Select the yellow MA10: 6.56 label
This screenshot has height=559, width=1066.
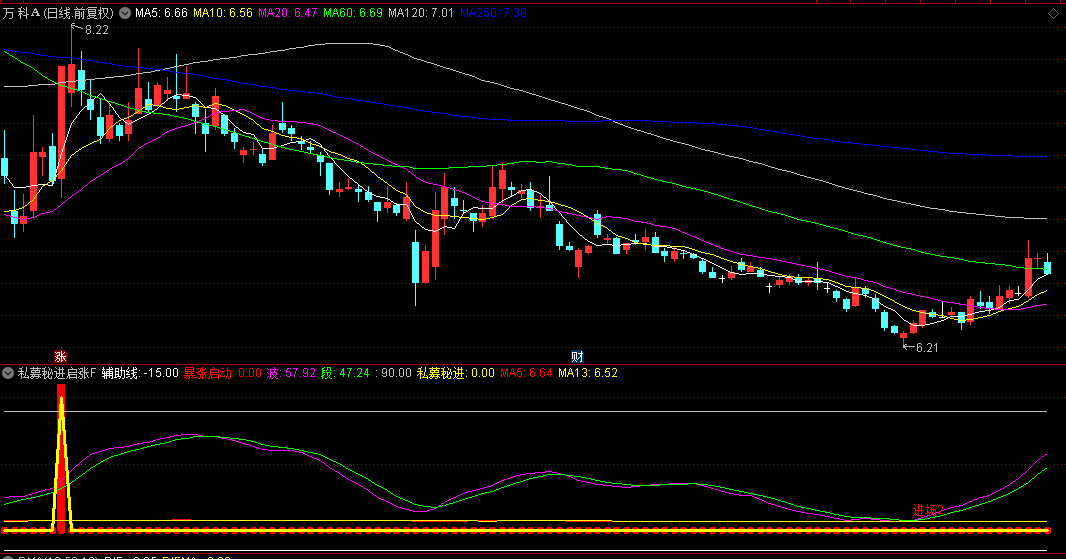pyautogui.click(x=223, y=13)
